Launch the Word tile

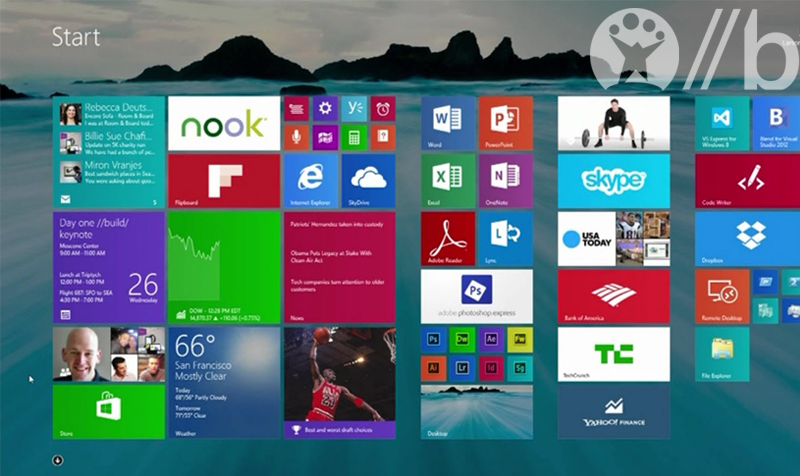point(448,123)
